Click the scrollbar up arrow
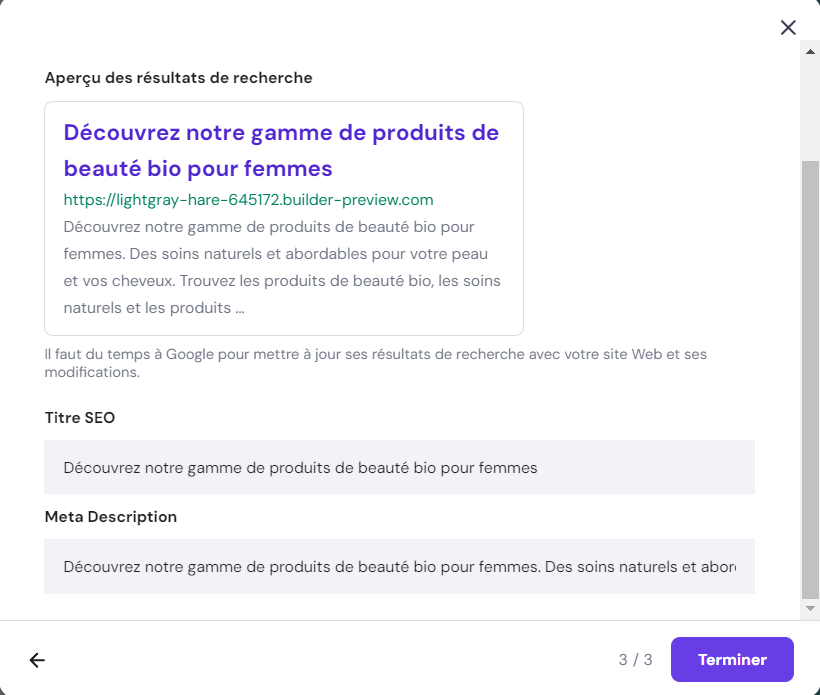Screen dimensions: 820x695 tap(811, 49)
